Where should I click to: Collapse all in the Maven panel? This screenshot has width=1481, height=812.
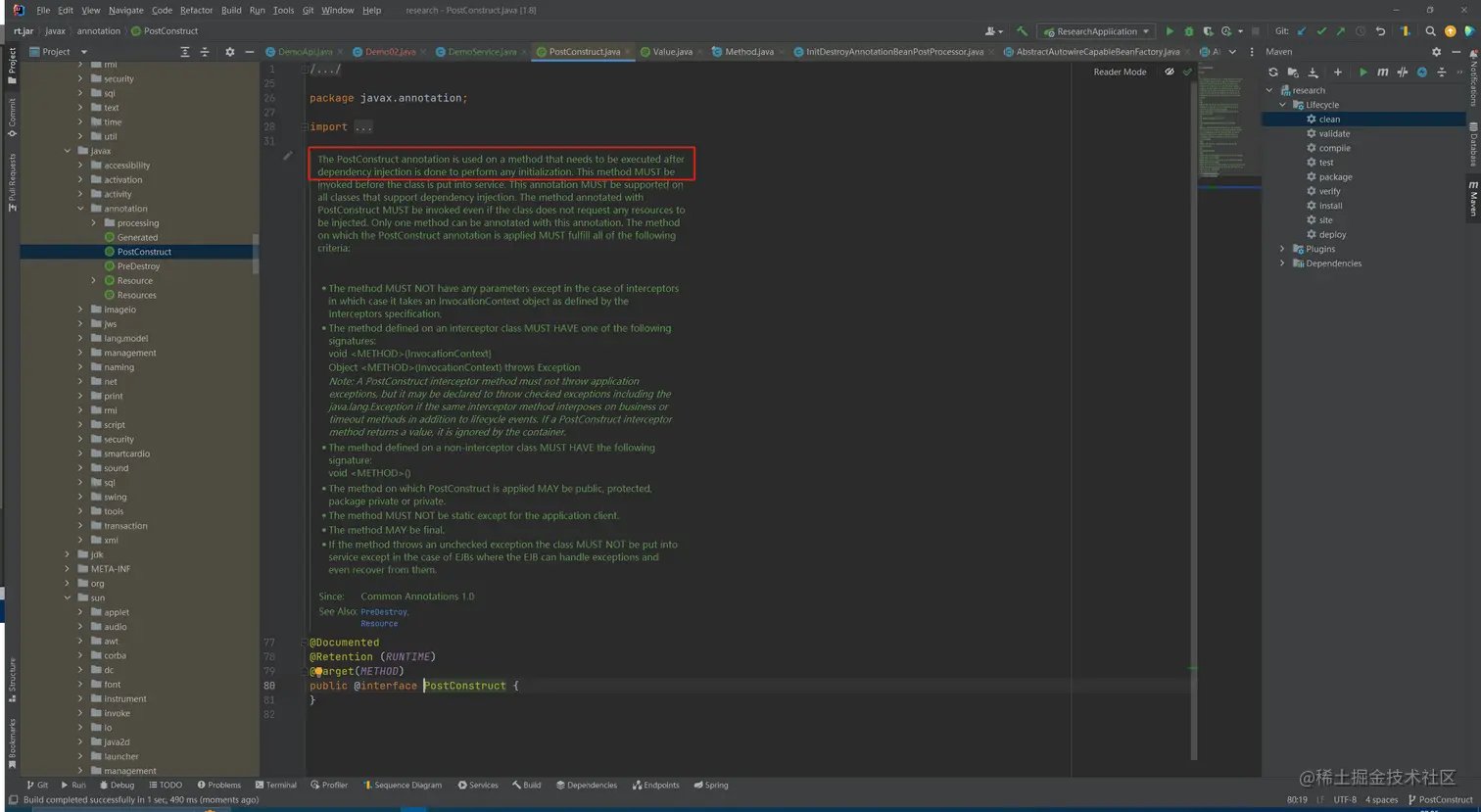(x=1441, y=72)
